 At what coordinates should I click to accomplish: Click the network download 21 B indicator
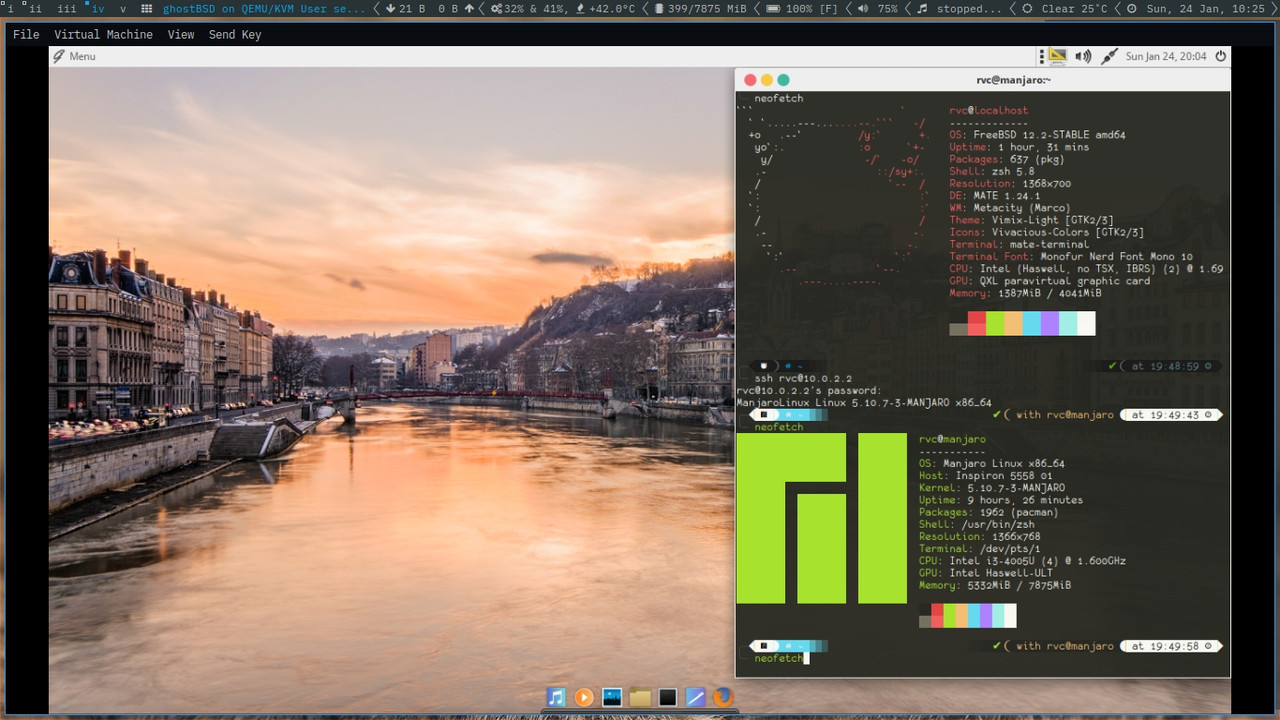pyautogui.click(x=406, y=8)
